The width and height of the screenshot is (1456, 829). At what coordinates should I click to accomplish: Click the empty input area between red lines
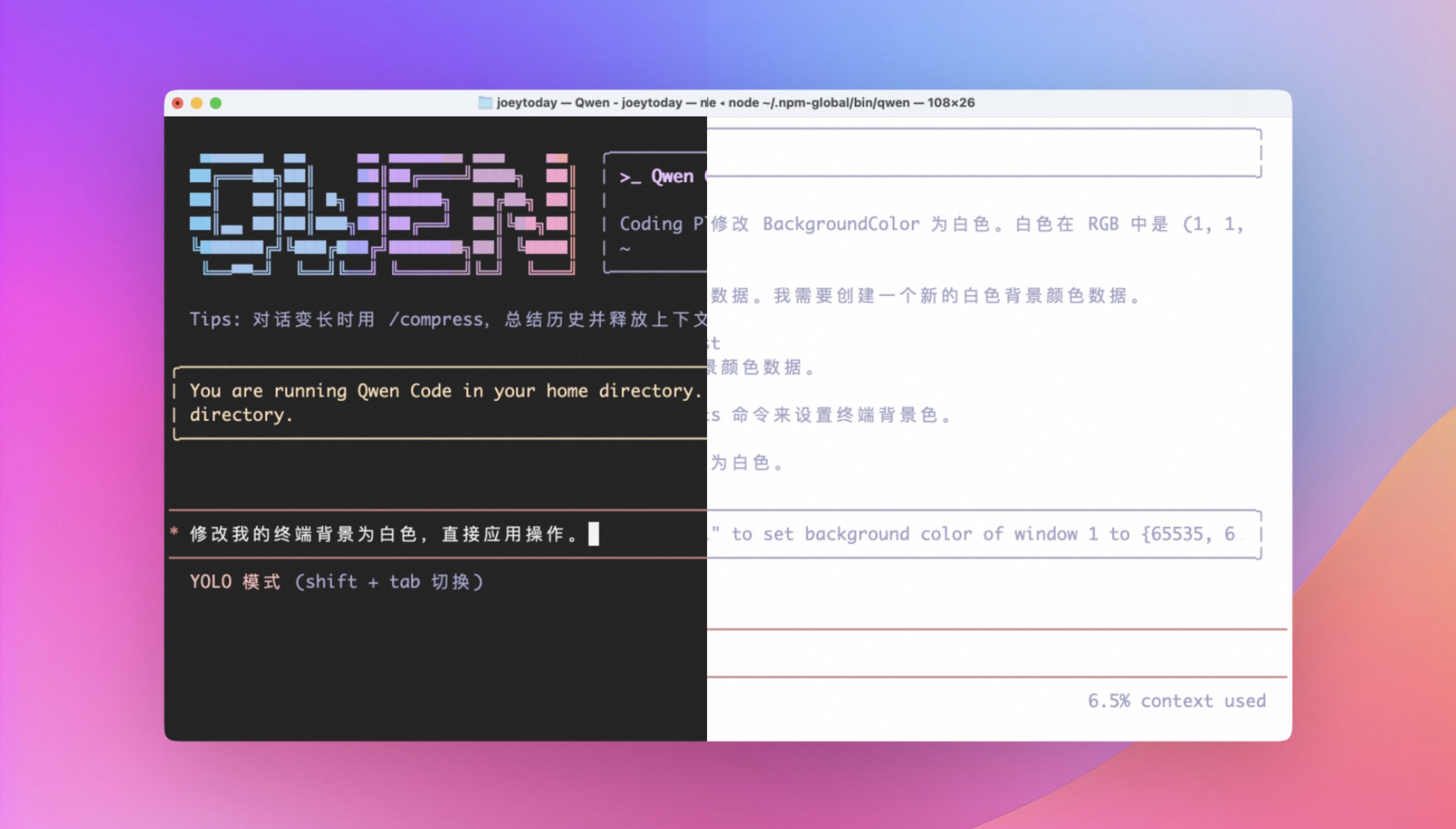(996, 653)
